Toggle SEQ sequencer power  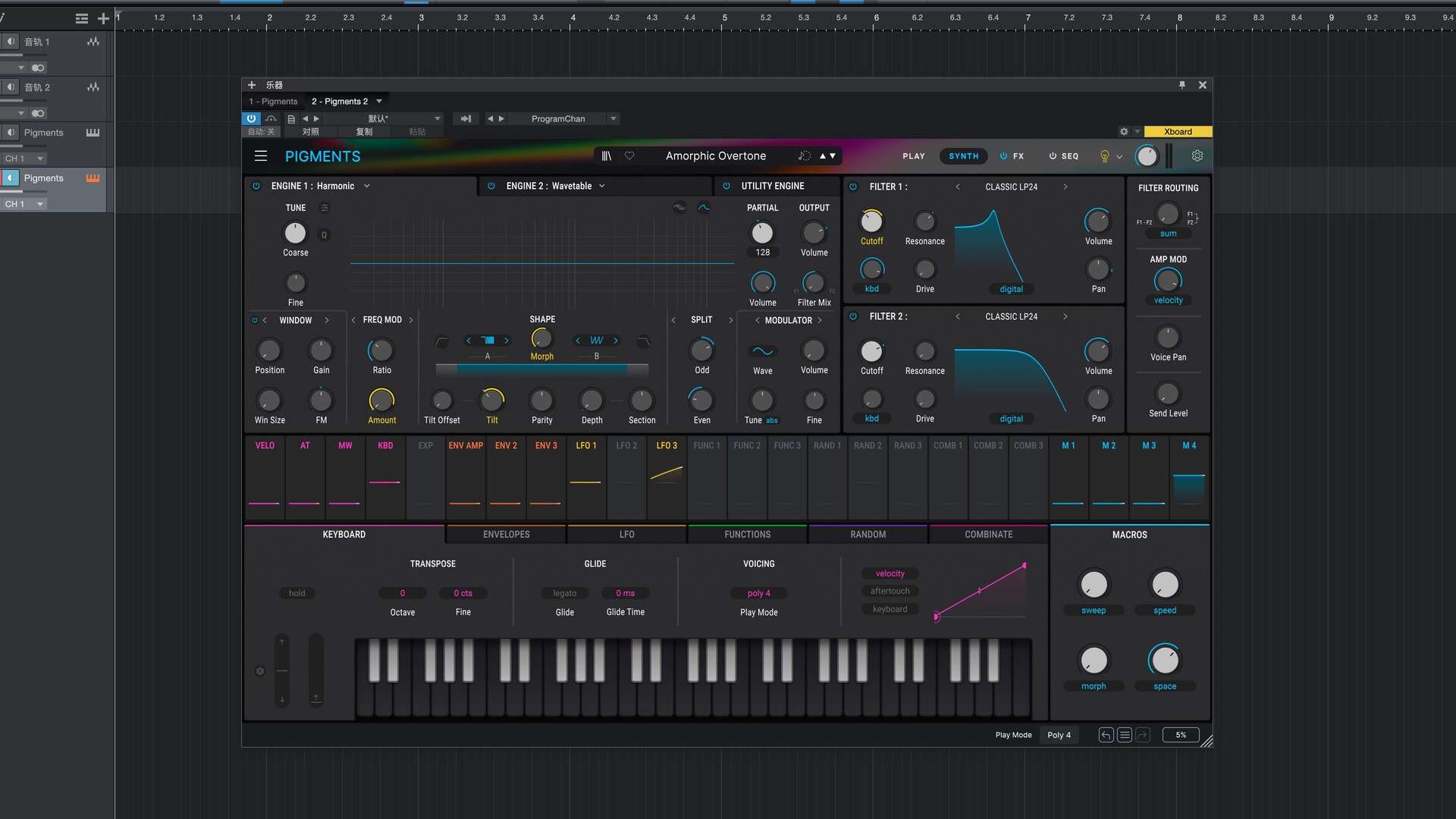click(1053, 156)
